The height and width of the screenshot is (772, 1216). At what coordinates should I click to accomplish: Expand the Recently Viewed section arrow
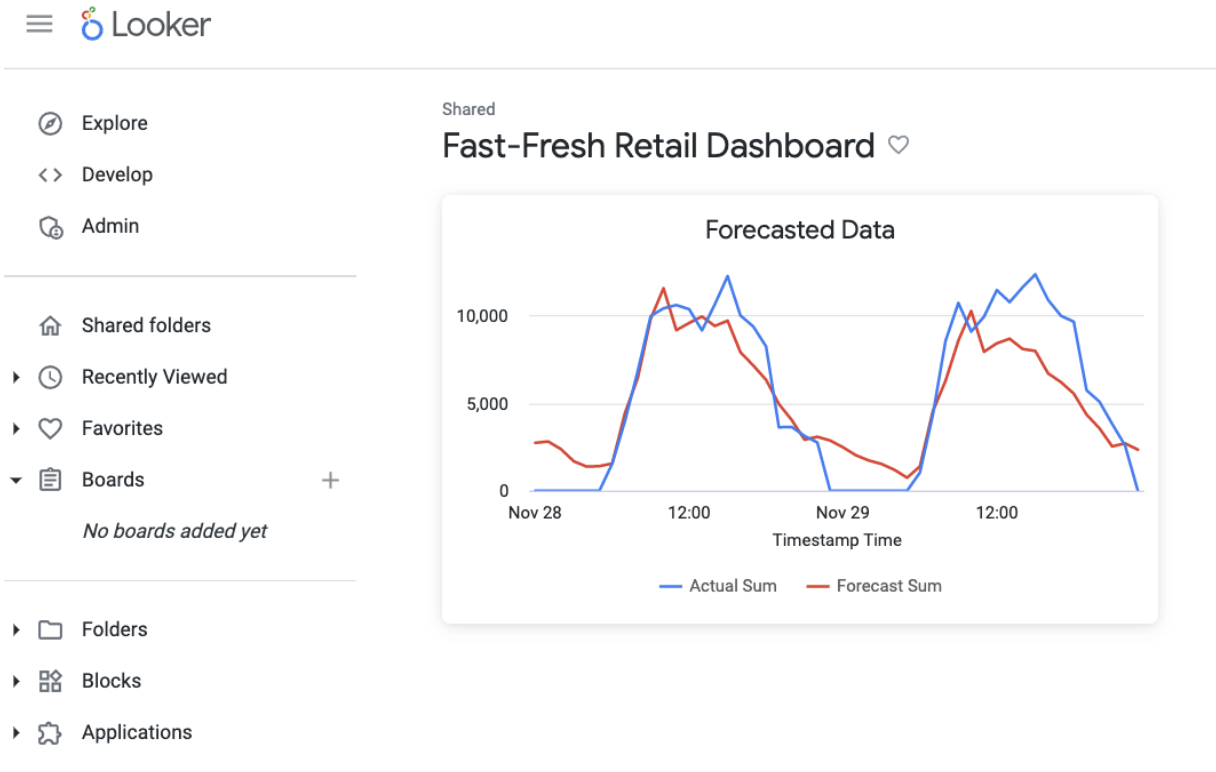(x=16, y=378)
